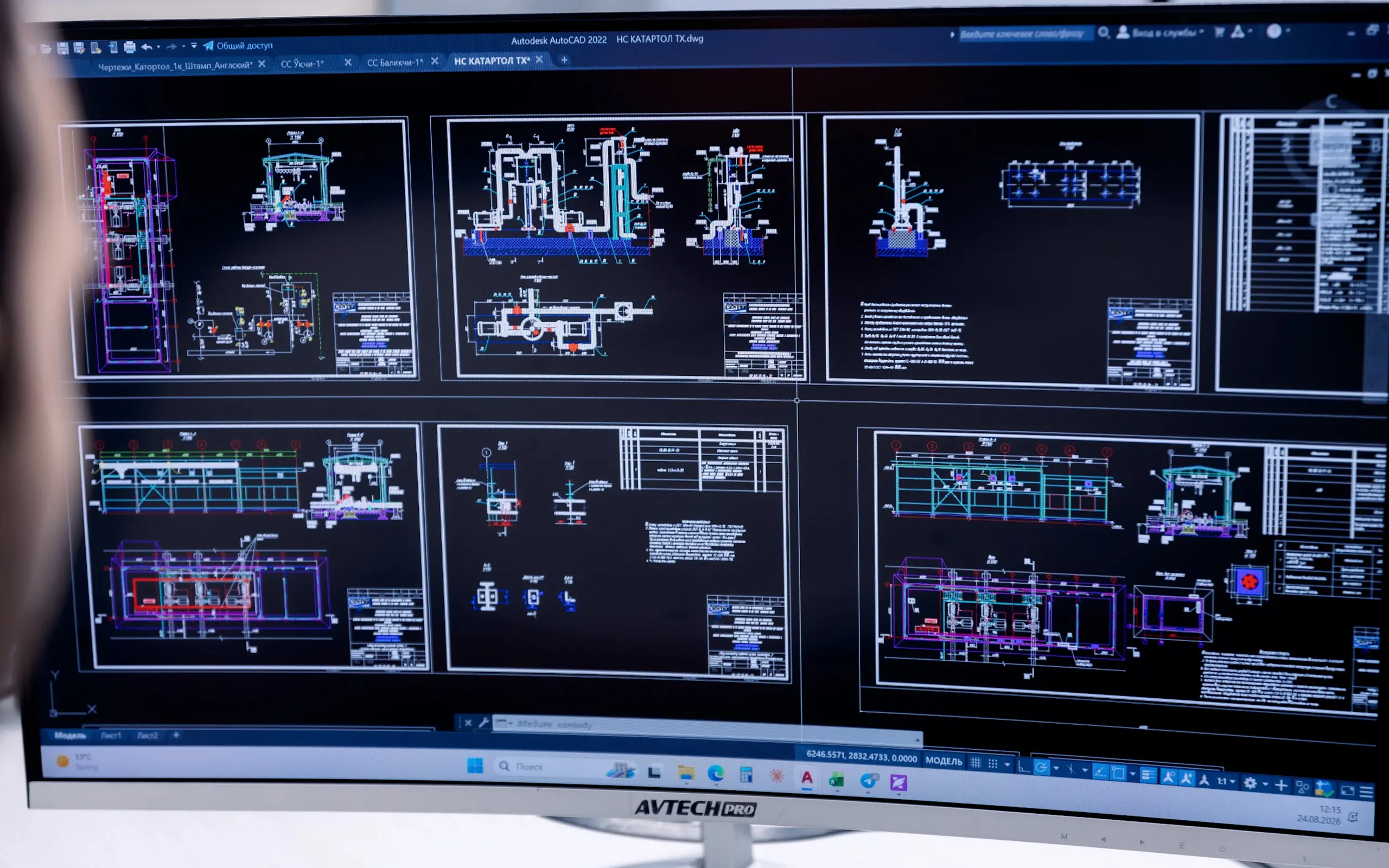Toggle the drawing grid display

point(976,763)
